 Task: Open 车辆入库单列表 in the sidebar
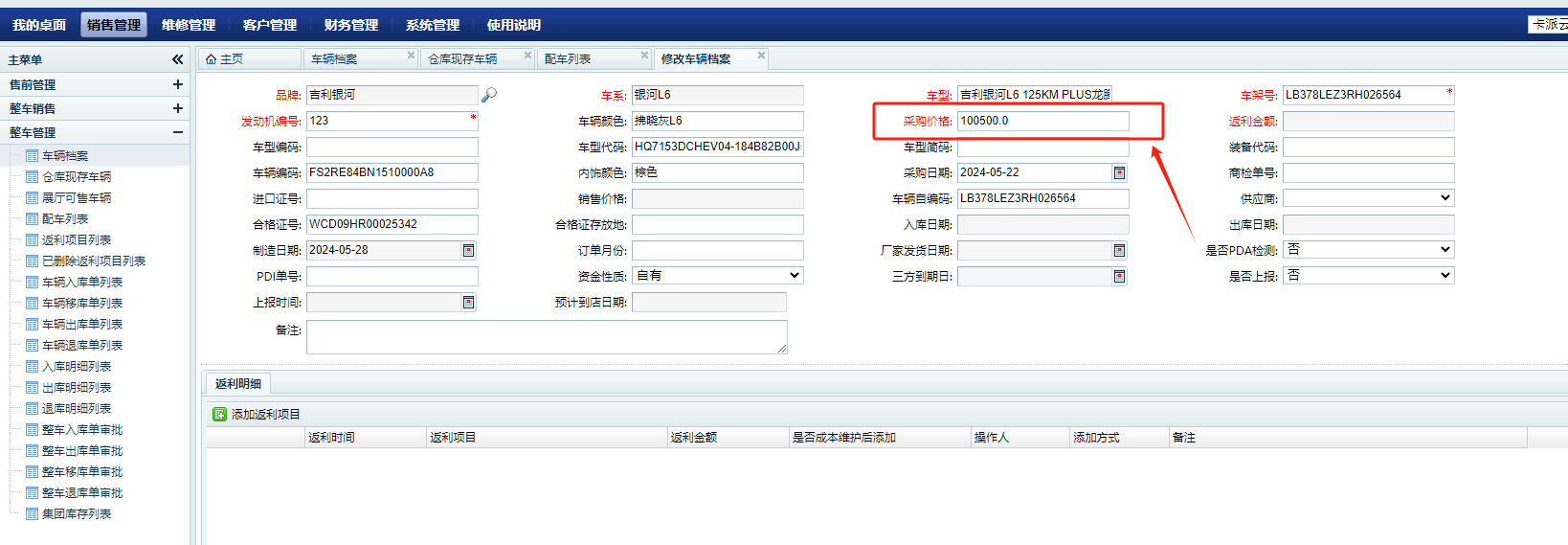point(82,283)
